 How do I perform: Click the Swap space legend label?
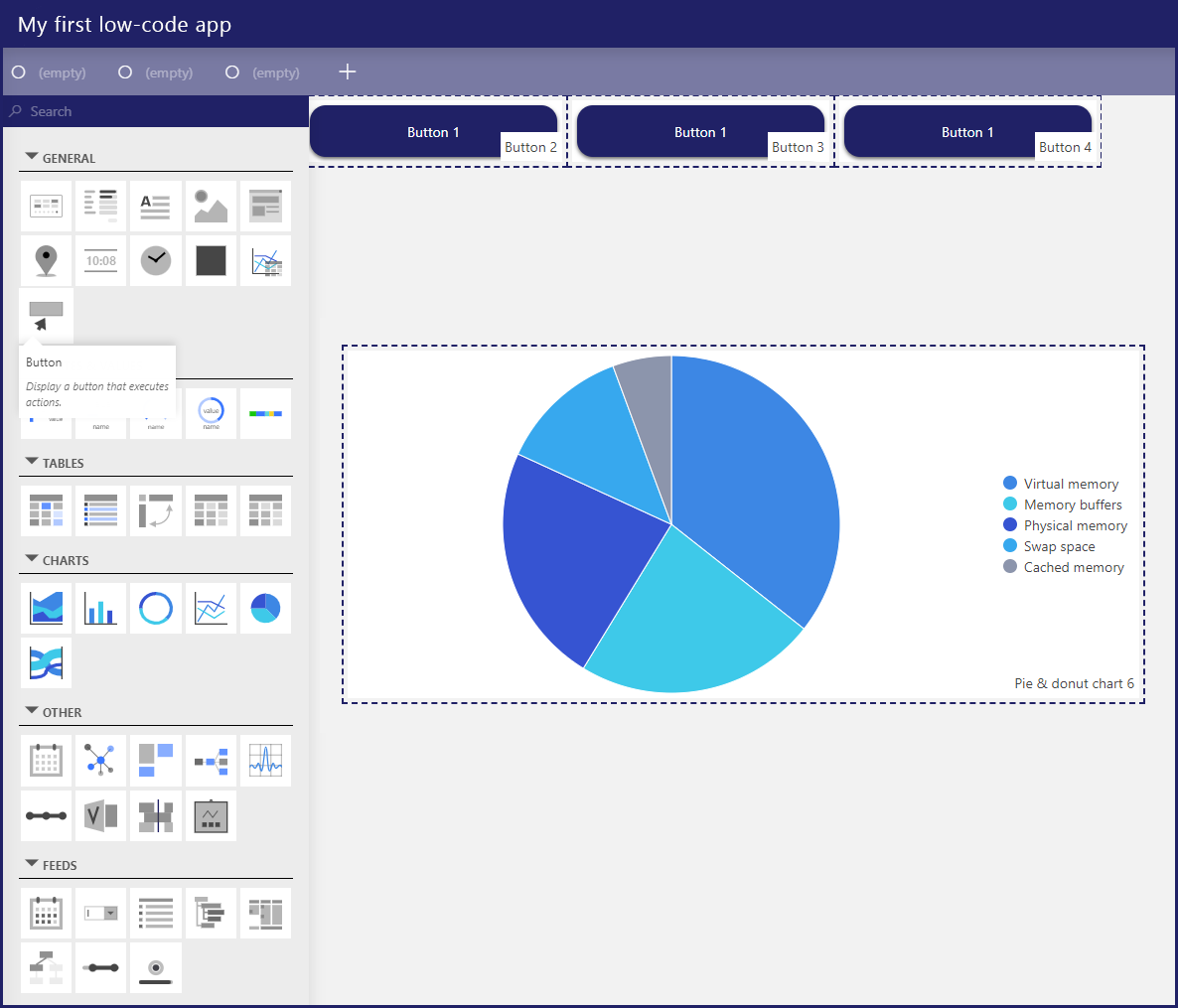1059,547
